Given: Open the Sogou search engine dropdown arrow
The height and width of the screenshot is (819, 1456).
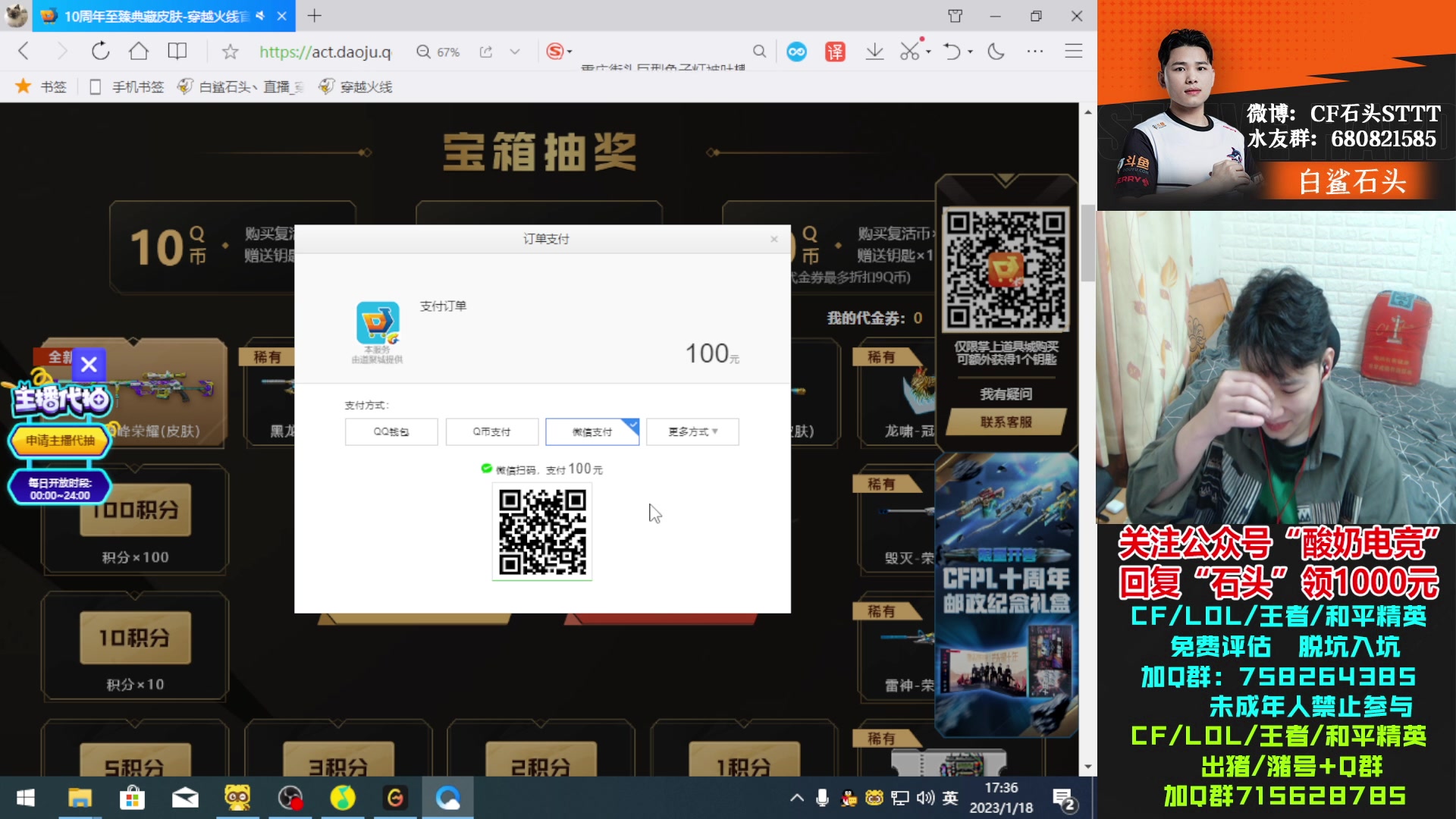Looking at the screenshot, I should tap(570, 52).
